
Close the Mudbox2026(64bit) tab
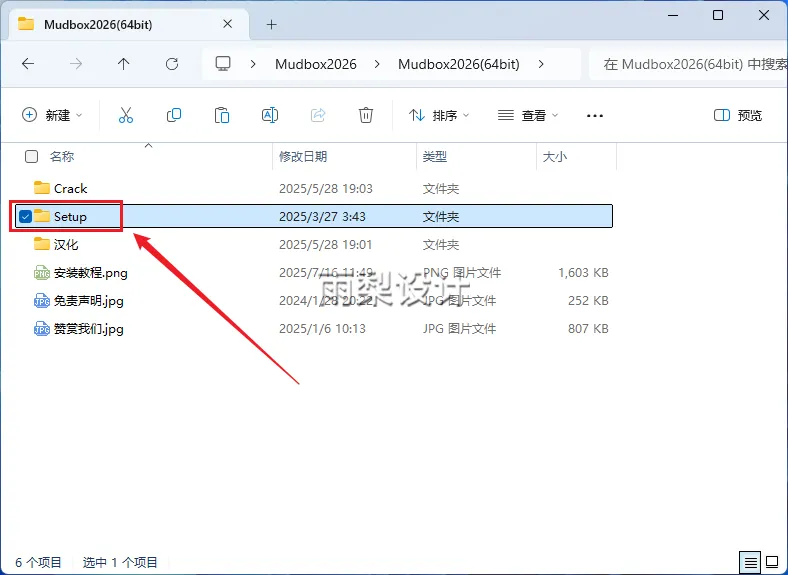(x=228, y=24)
